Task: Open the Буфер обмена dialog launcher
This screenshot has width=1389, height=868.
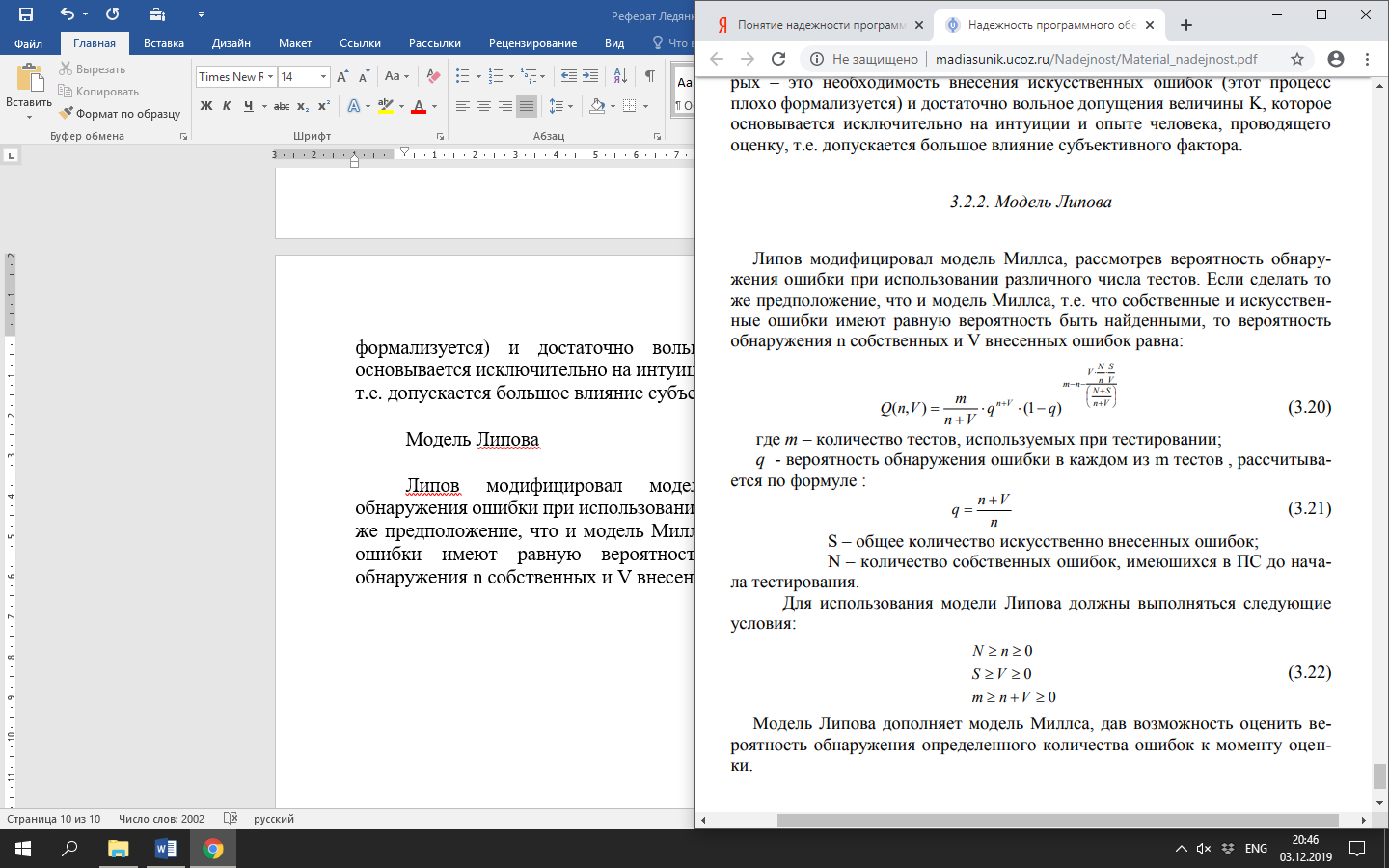Action: pos(183,137)
